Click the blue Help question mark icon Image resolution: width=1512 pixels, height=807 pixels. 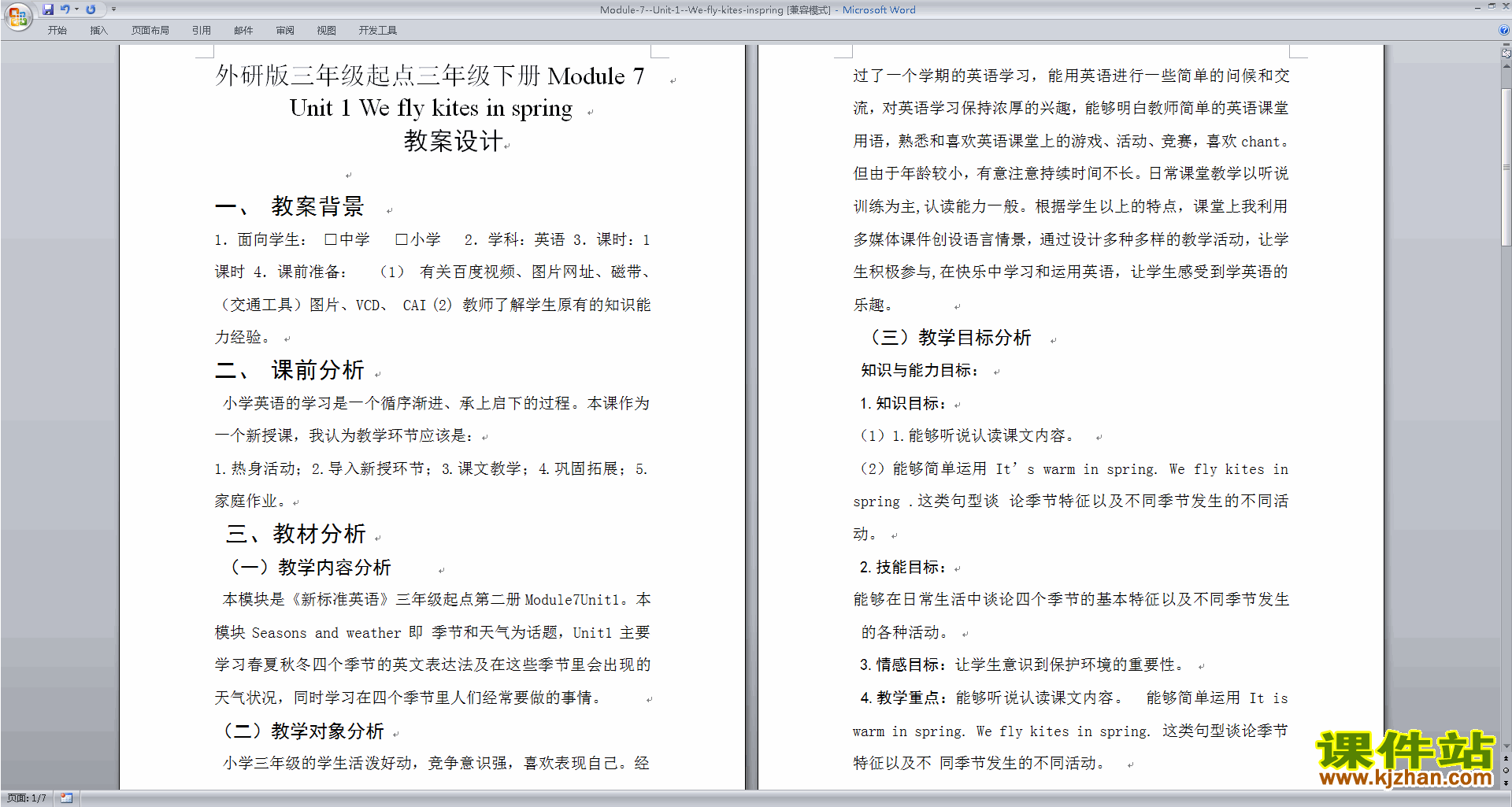coord(1504,30)
